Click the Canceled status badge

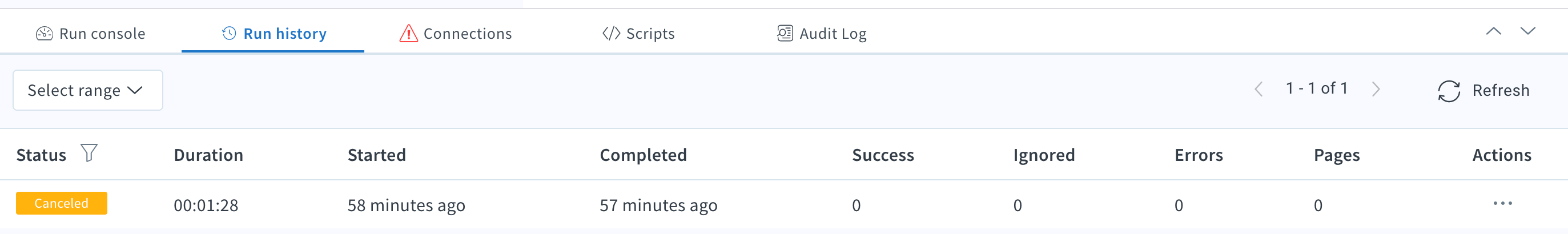tap(62, 203)
